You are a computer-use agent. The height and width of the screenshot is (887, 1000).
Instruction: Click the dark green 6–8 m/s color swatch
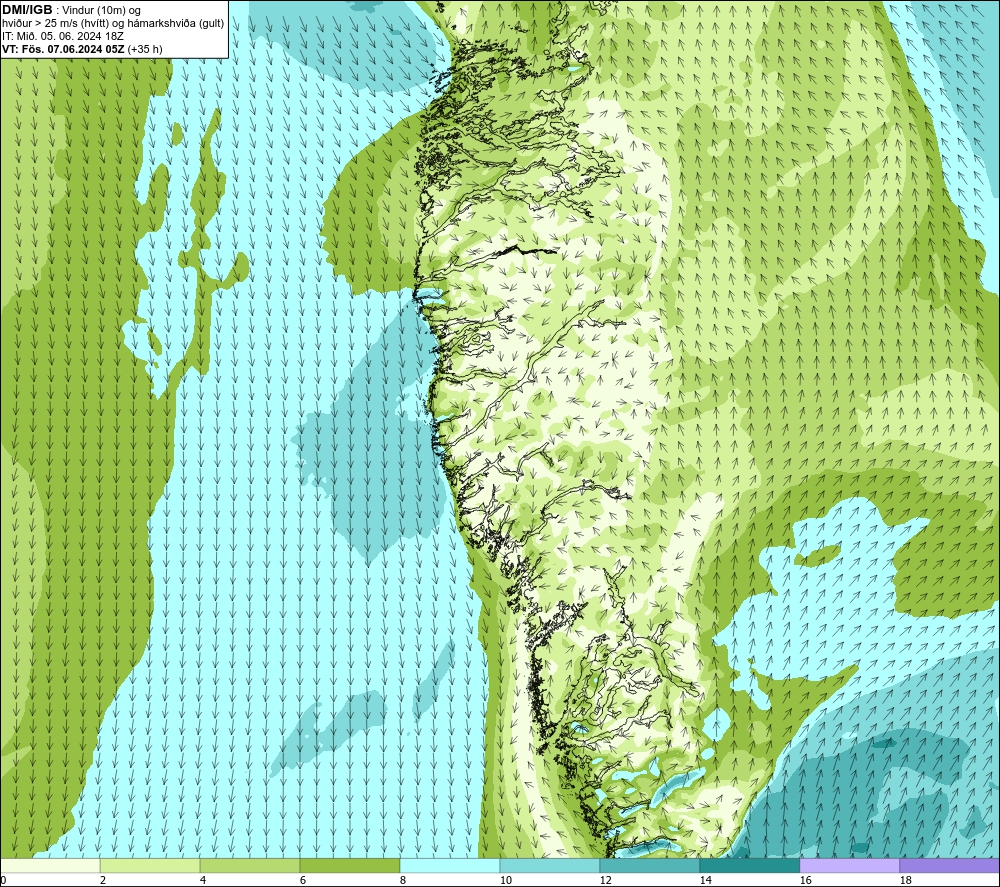point(349,865)
